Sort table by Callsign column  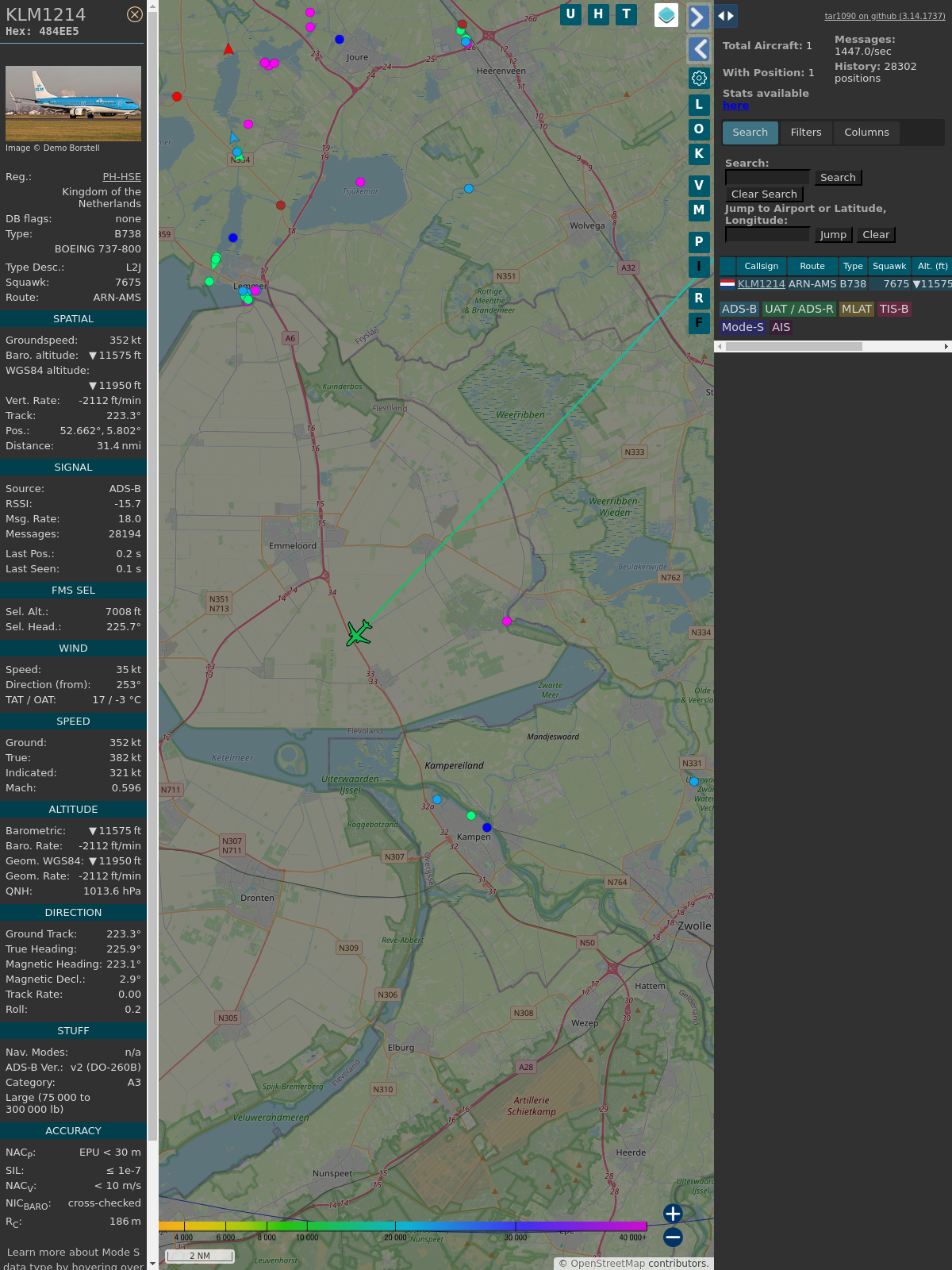pos(762,267)
